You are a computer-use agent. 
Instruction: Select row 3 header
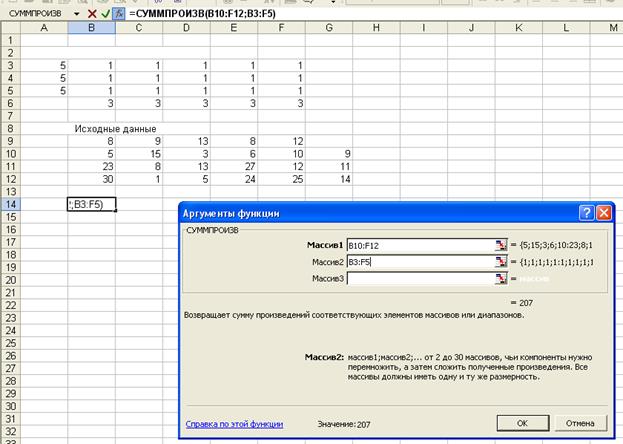pos(11,66)
